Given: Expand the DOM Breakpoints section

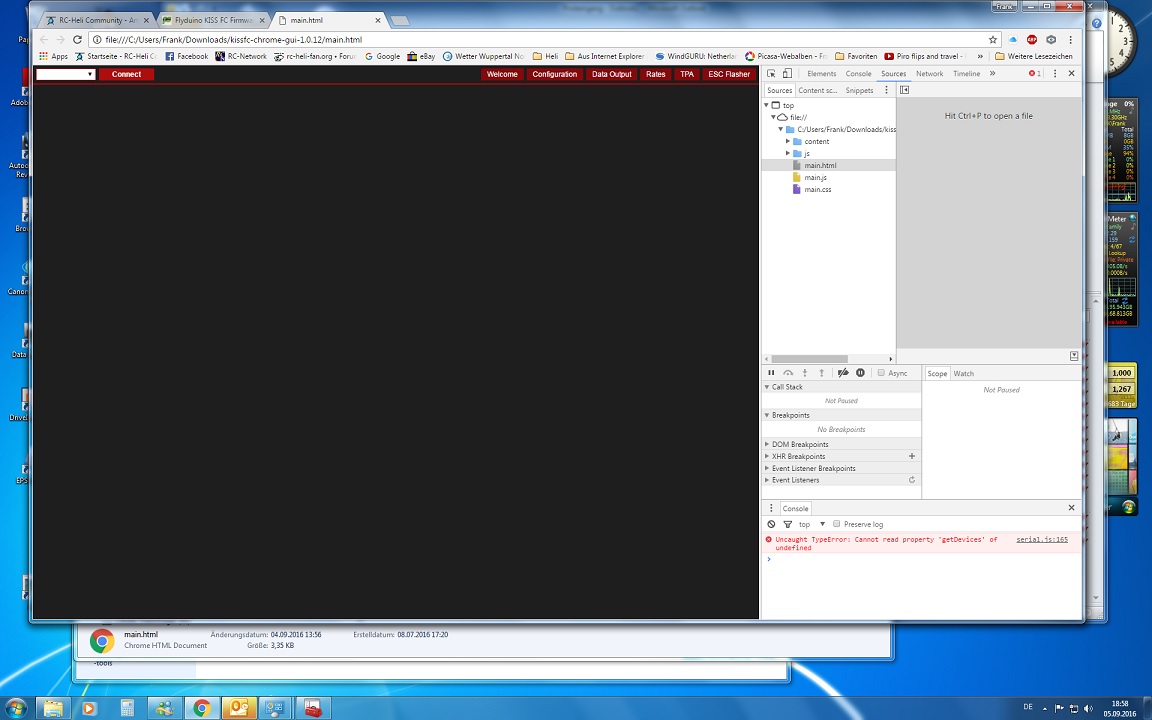Looking at the screenshot, I should 768,444.
